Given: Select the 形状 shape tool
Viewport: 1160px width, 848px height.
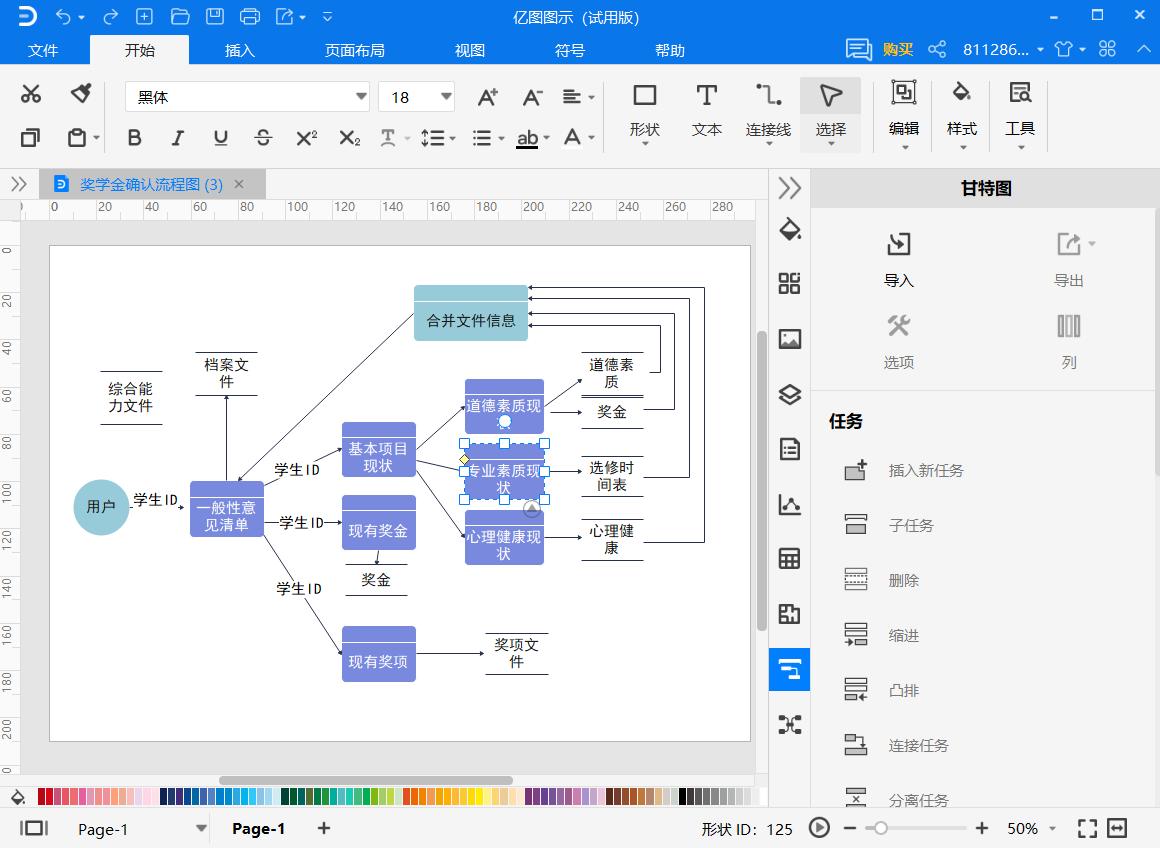Looking at the screenshot, I should click(643, 110).
